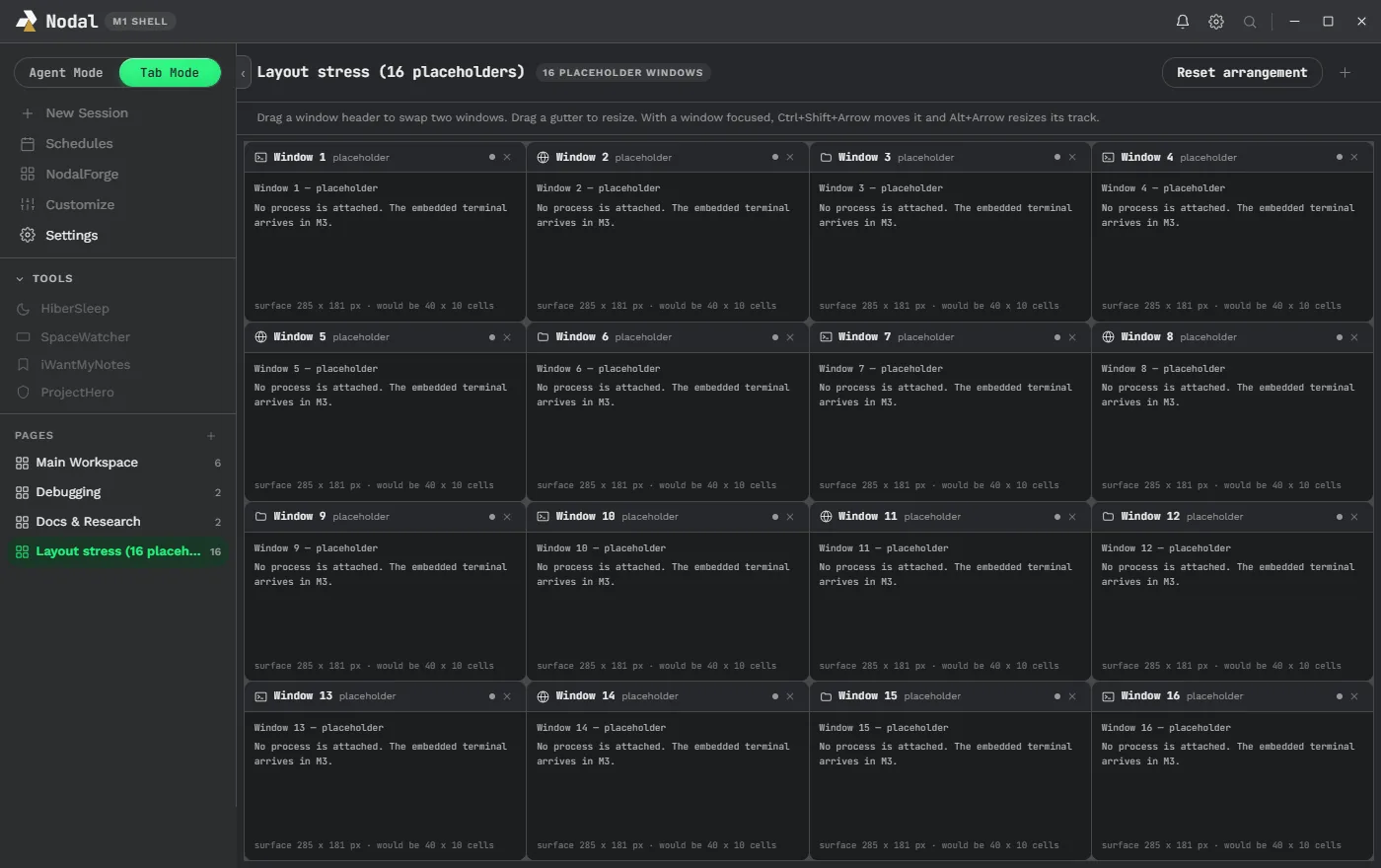The width and height of the screenshot is (1381, 868).
Task: Click the 16 PLACEHOLDER WINDOWS badge
Action: pyautogui.click(x=622, y=72)
